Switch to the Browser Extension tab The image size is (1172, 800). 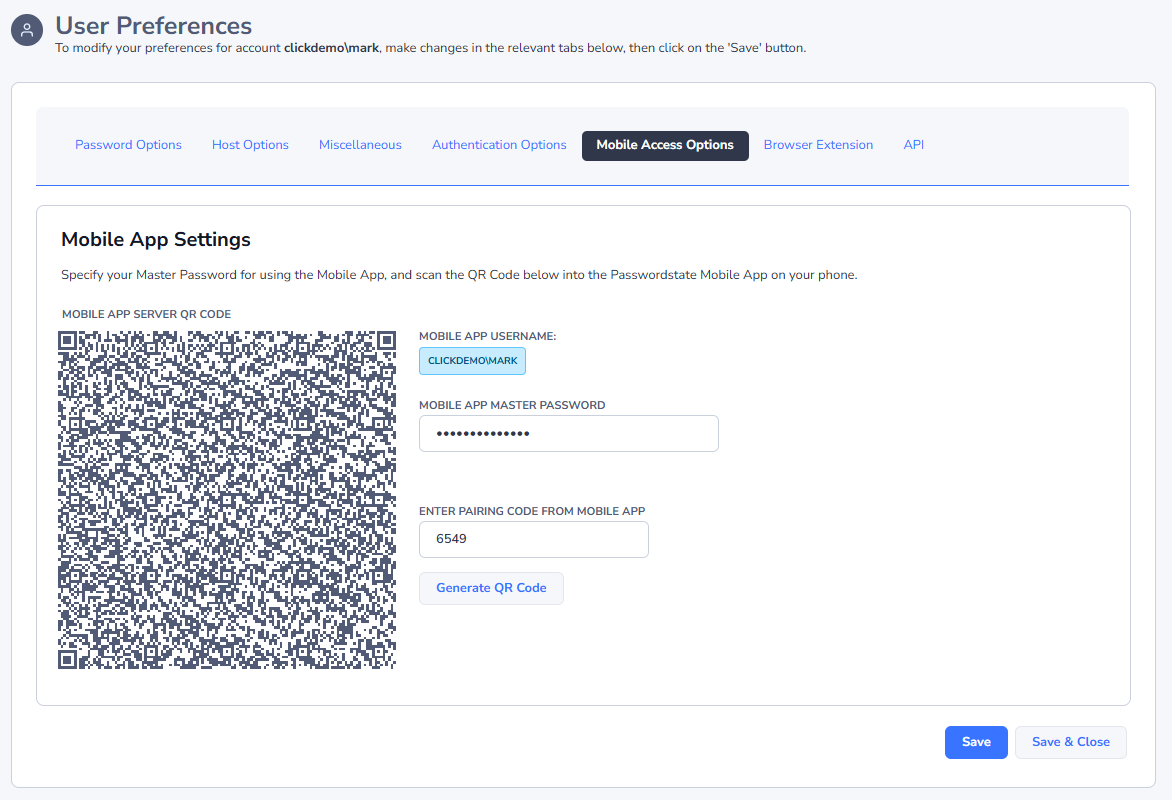click(x=818, y=145)
